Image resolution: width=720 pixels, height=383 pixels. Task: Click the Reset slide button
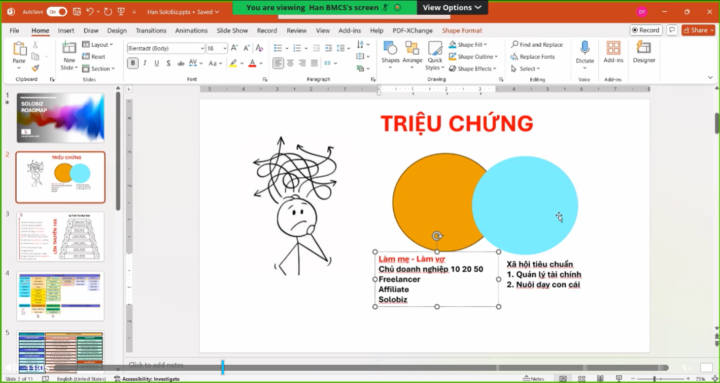pos(94,56)
